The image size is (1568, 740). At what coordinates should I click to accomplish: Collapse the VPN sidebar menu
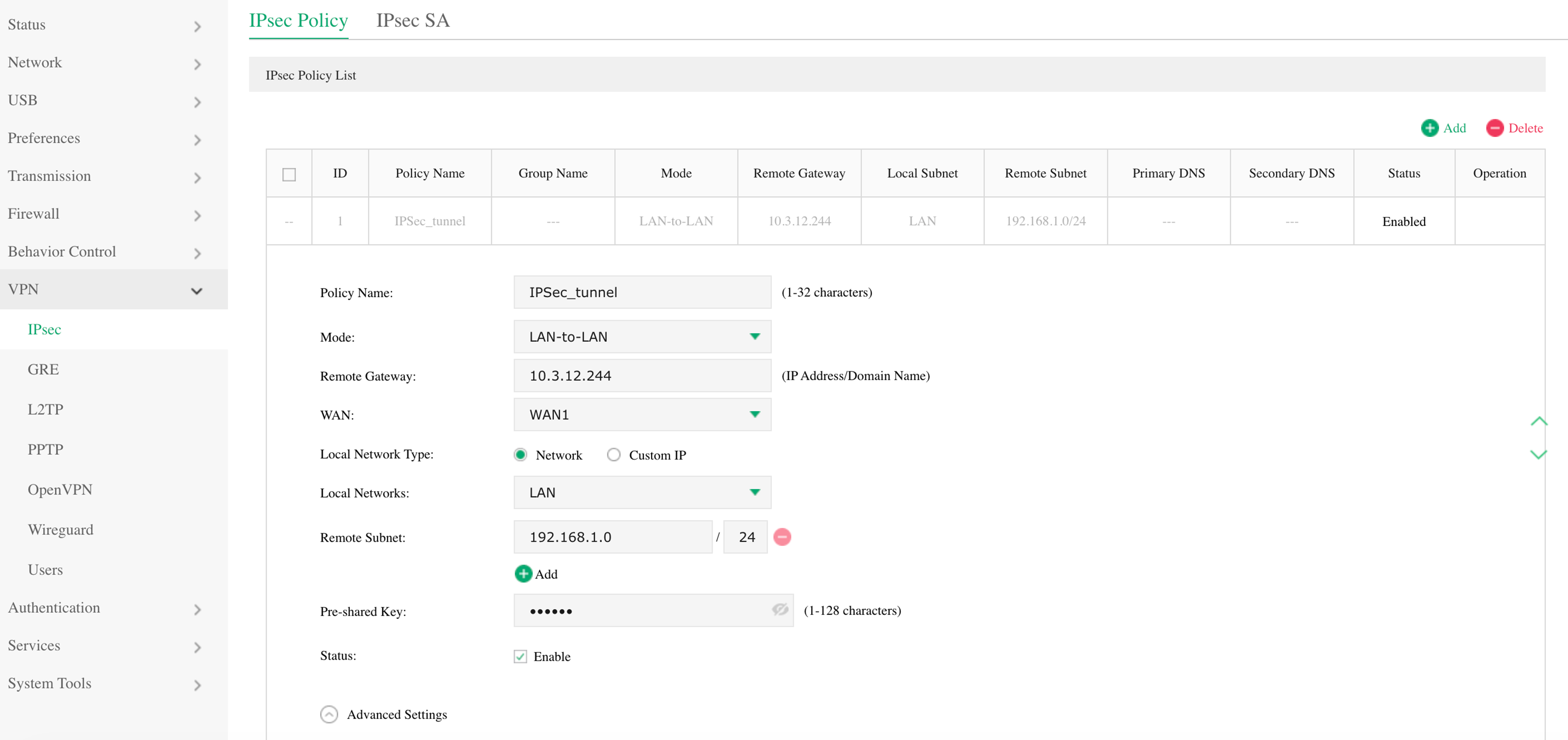pyautogui.click(x=114, y=289)
